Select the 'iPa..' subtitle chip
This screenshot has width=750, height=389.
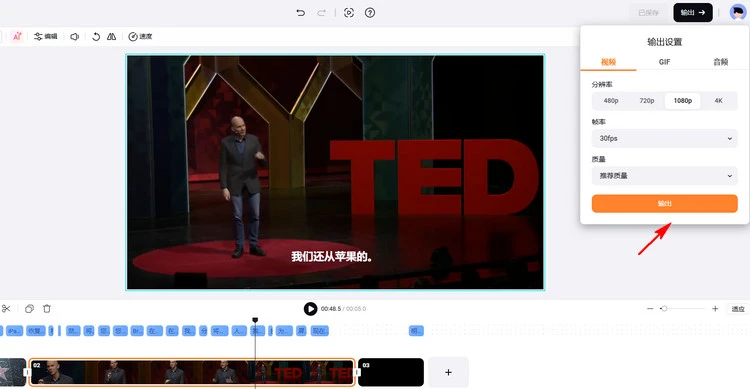(x=14, y=331)
